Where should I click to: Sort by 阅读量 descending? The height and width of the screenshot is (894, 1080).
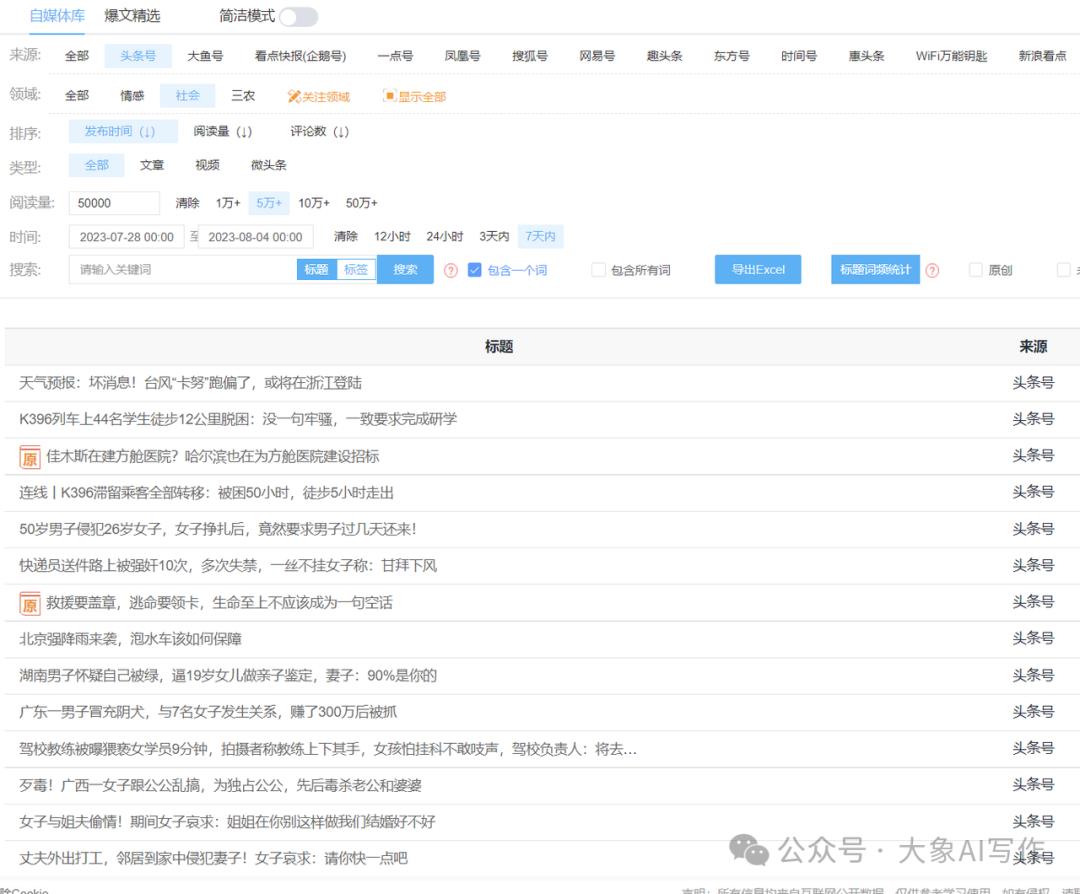point(222,131)
